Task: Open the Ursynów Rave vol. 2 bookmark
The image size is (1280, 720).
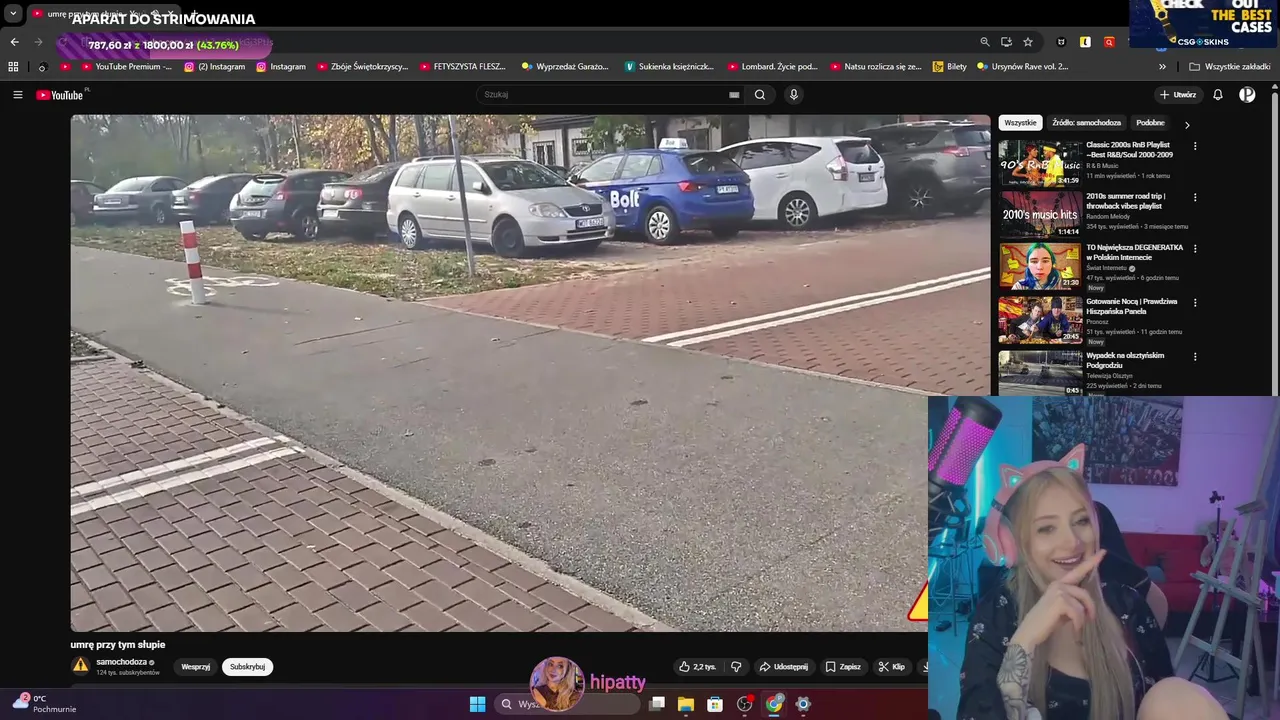Action: click(x=1023, y=67)
